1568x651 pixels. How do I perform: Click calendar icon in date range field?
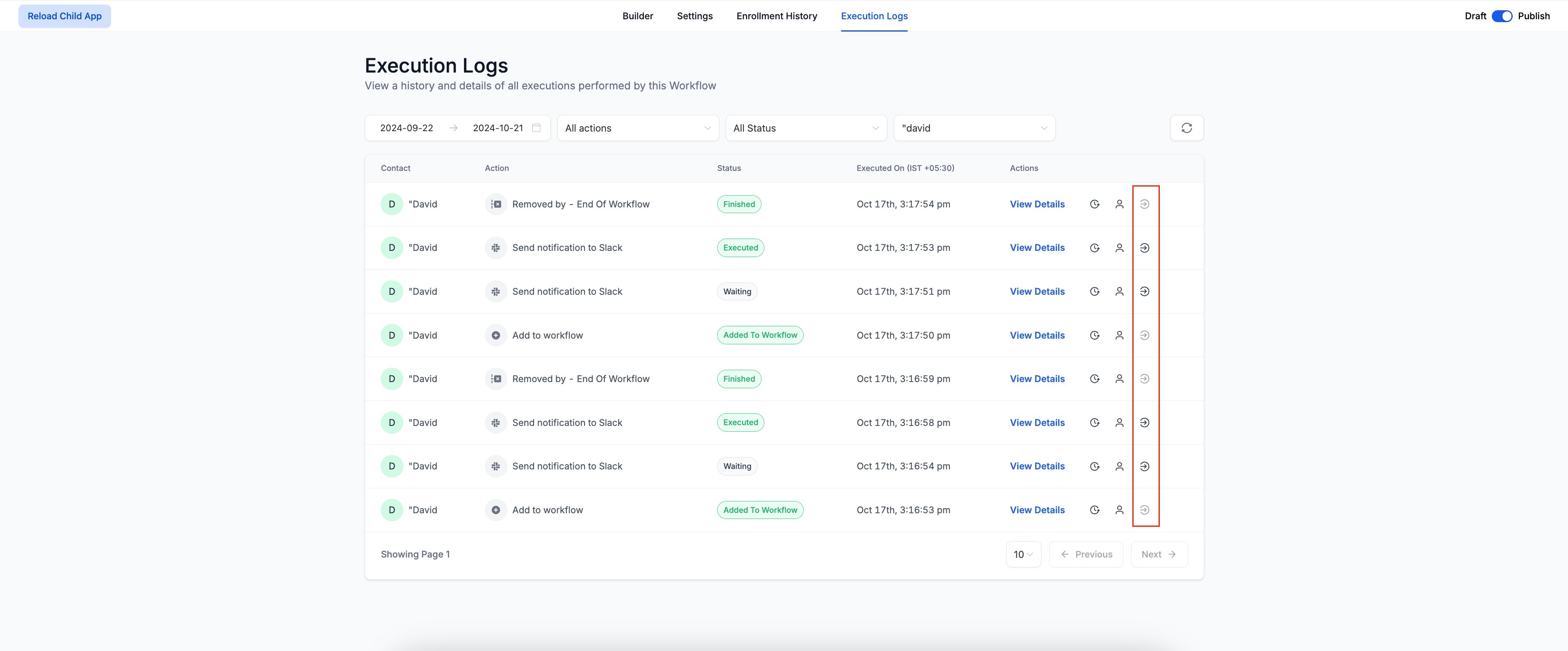coord(536,128)
